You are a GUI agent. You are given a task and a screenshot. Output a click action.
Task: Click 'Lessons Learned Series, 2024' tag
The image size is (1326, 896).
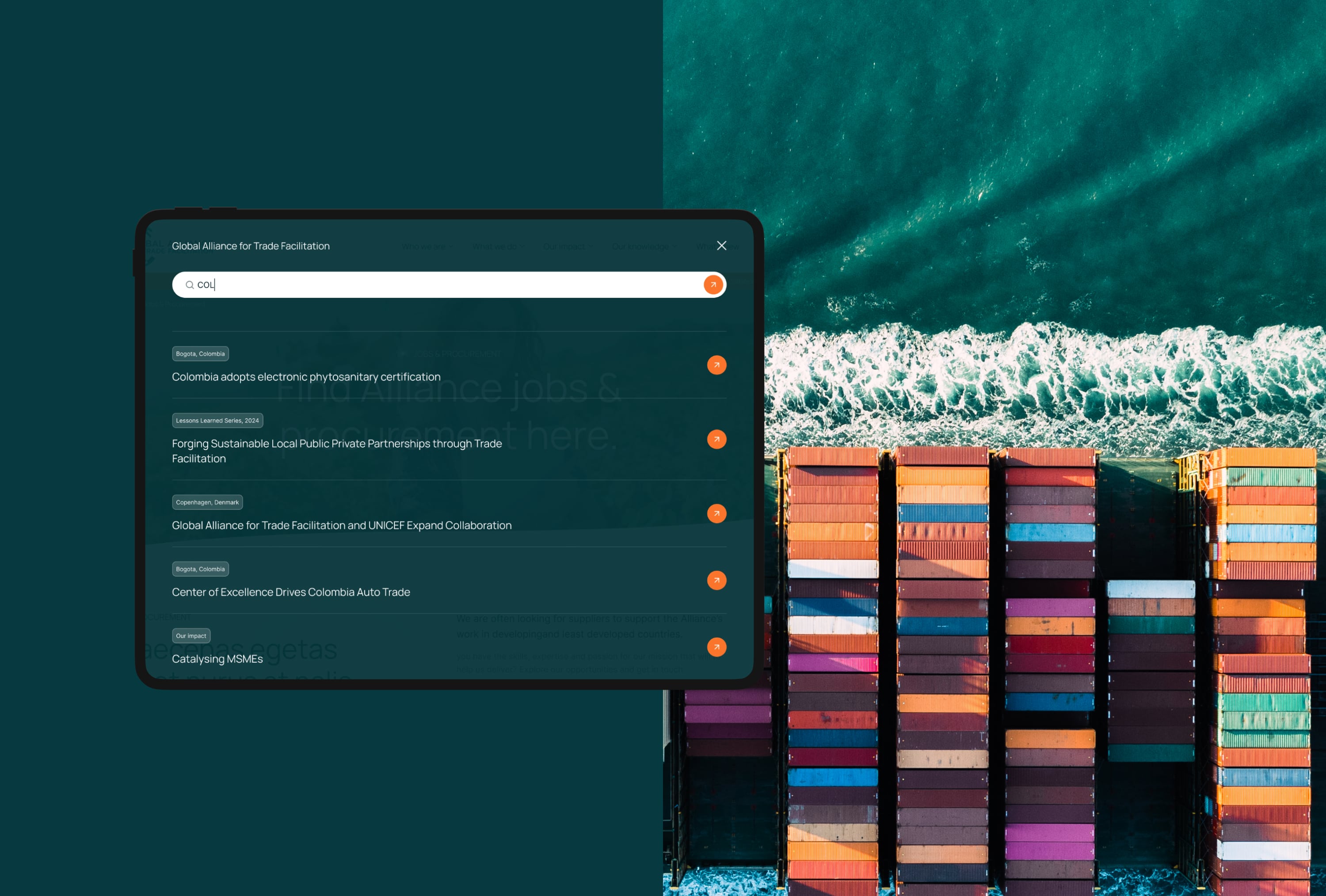click(217, 420)
